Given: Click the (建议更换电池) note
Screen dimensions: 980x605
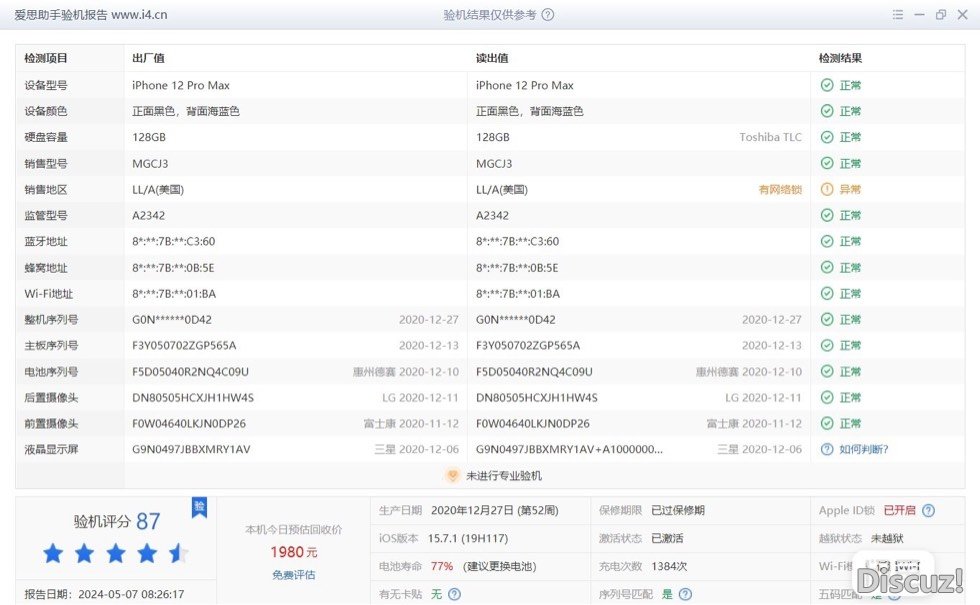Looking at the screenshot, I should point(499,566).
